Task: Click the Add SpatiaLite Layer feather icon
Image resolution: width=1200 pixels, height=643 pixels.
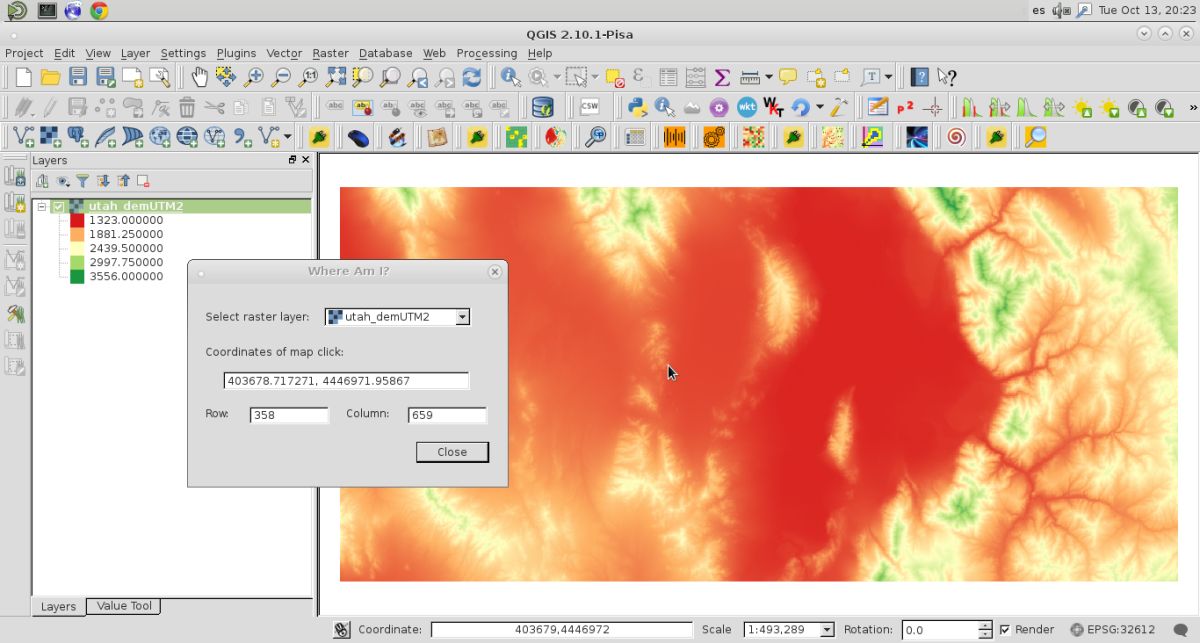Action: tap(104, 137)
